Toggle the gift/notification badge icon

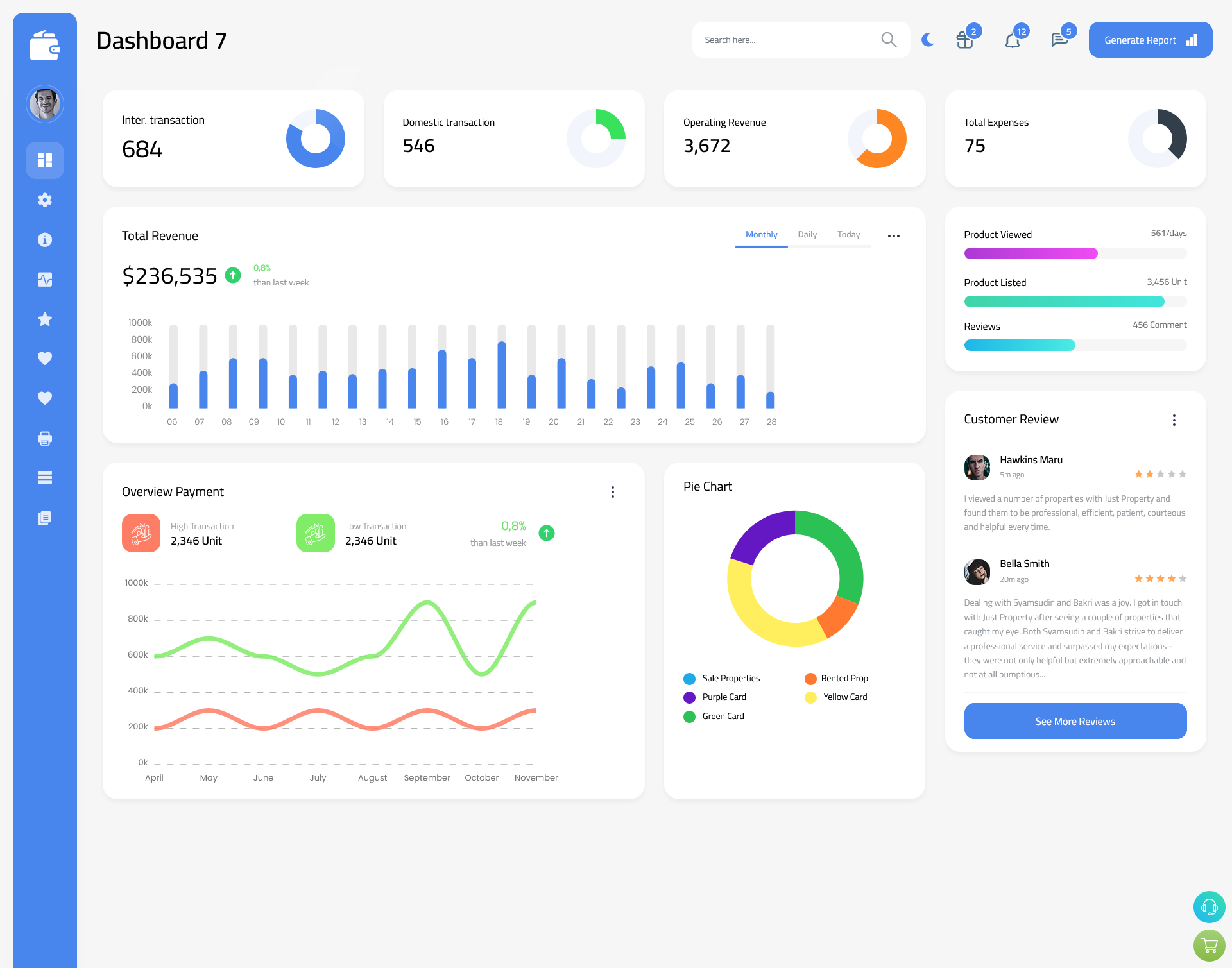tap(963, 40)
